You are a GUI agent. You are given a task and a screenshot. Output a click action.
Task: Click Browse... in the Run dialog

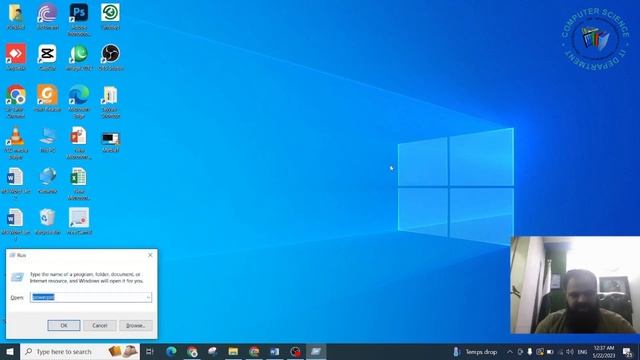point(136,325)
